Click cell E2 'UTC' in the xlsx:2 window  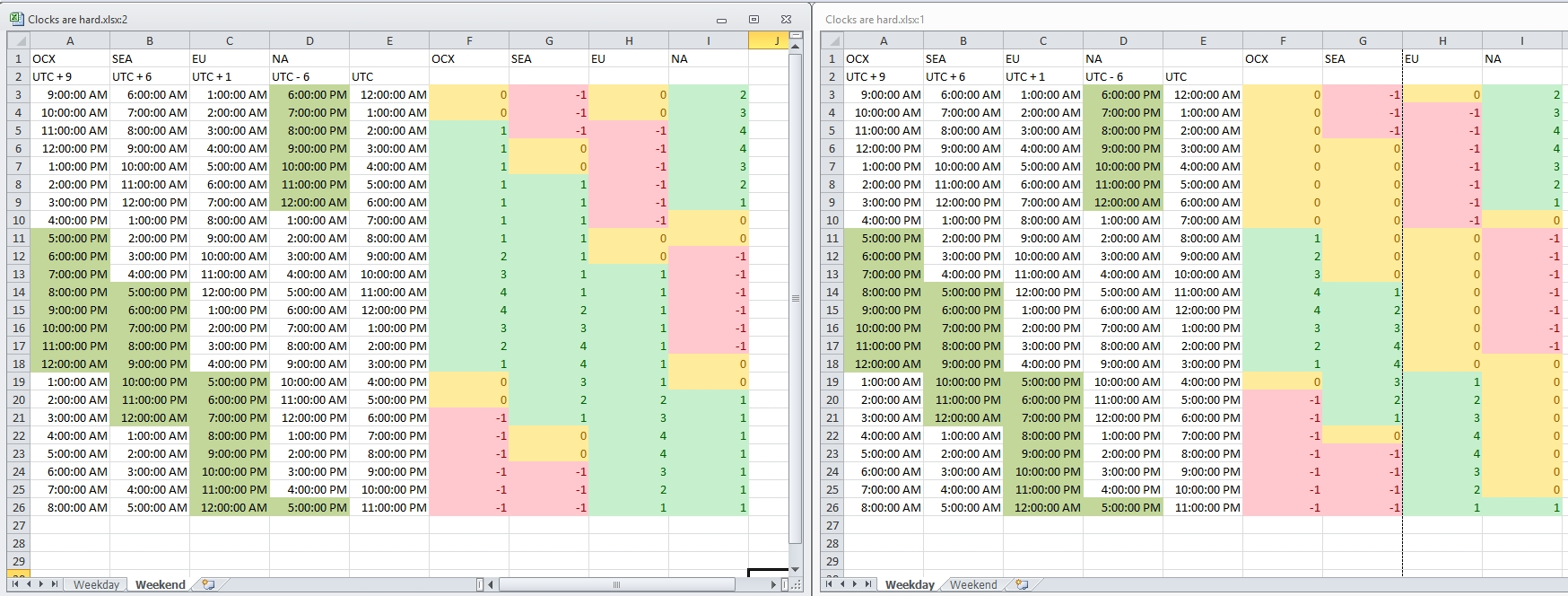pos(389,76)
